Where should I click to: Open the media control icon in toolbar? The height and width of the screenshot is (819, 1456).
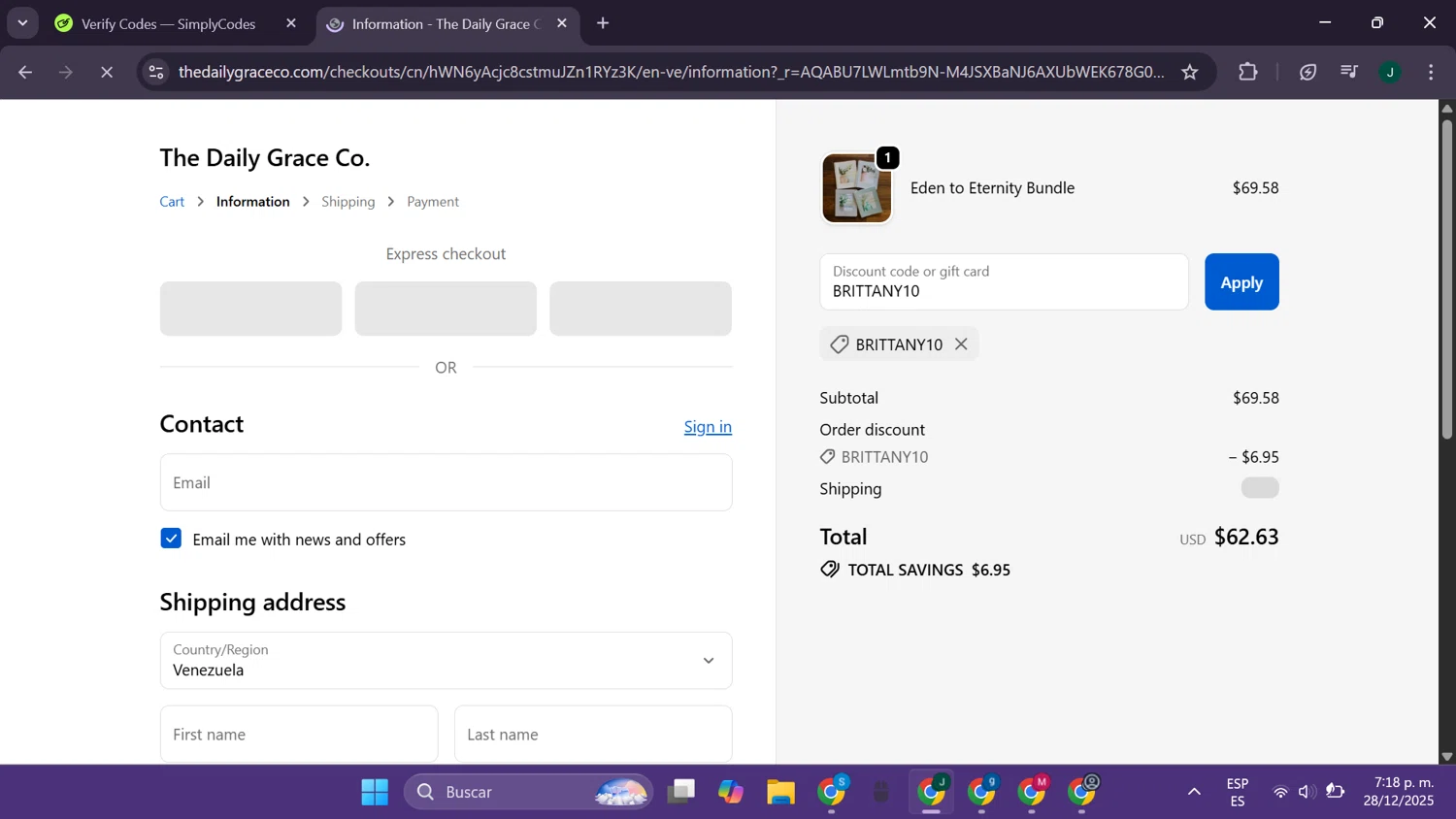pyautogui.click(x=1349, y=72)
